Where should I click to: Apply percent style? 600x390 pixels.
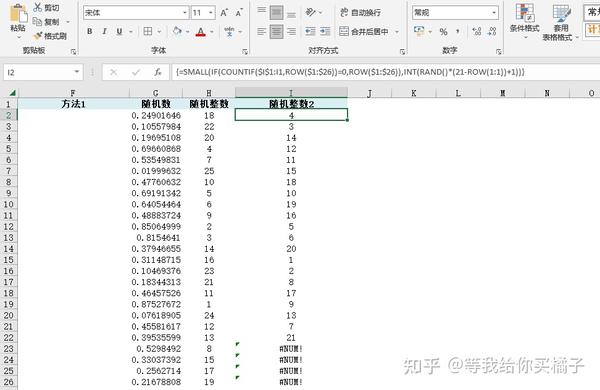click(443, 32)
